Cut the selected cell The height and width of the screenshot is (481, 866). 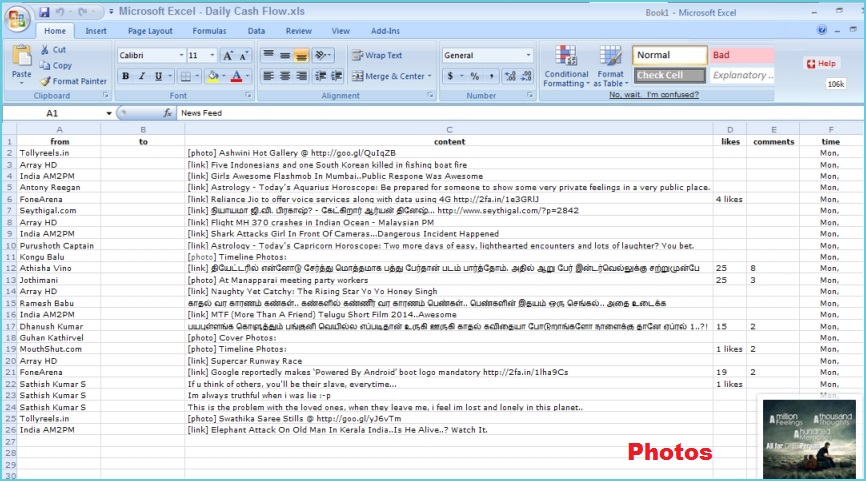[53, 50]
